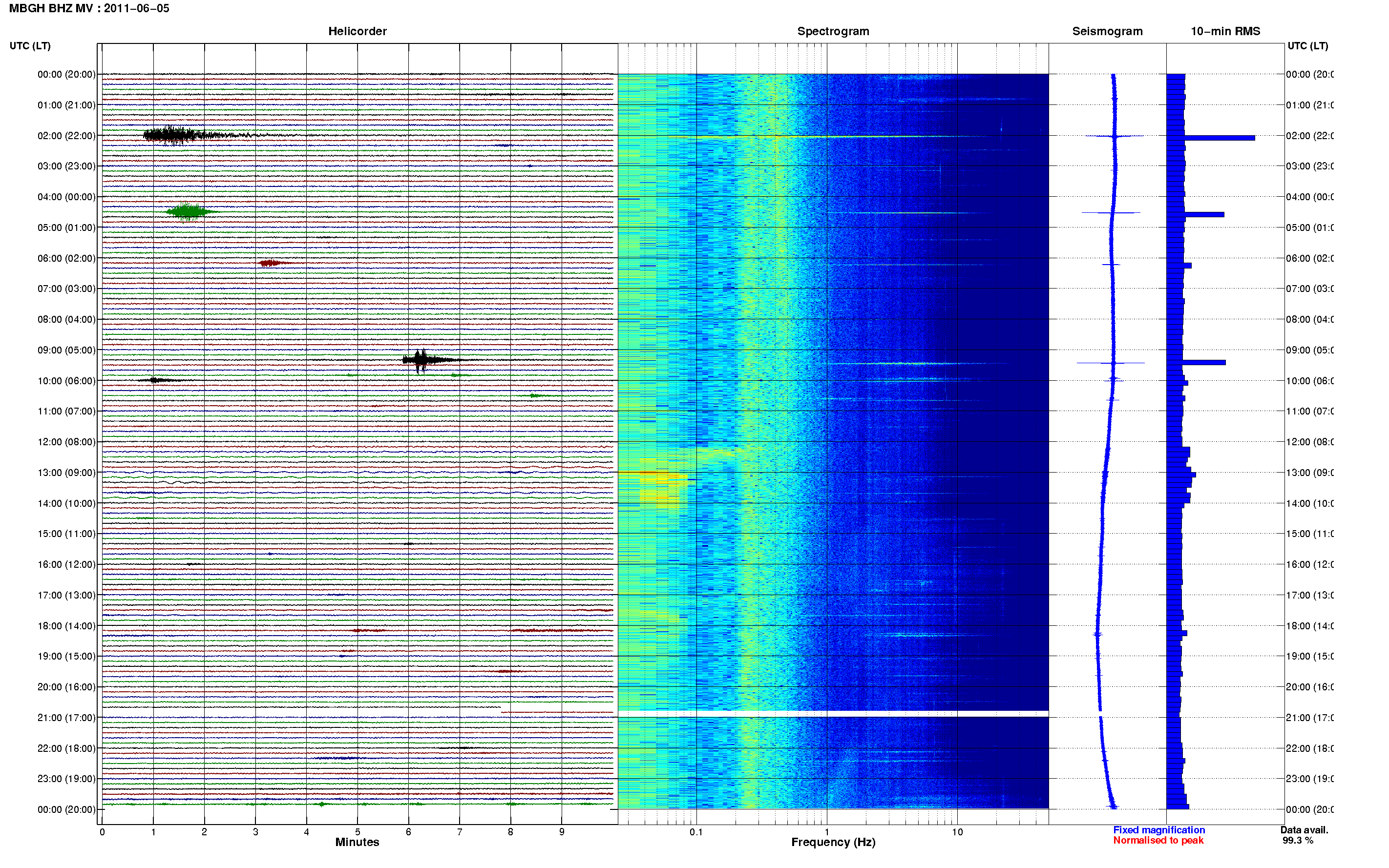Click the 'Fixed magnification' legend text

[x=1159, y=830]
